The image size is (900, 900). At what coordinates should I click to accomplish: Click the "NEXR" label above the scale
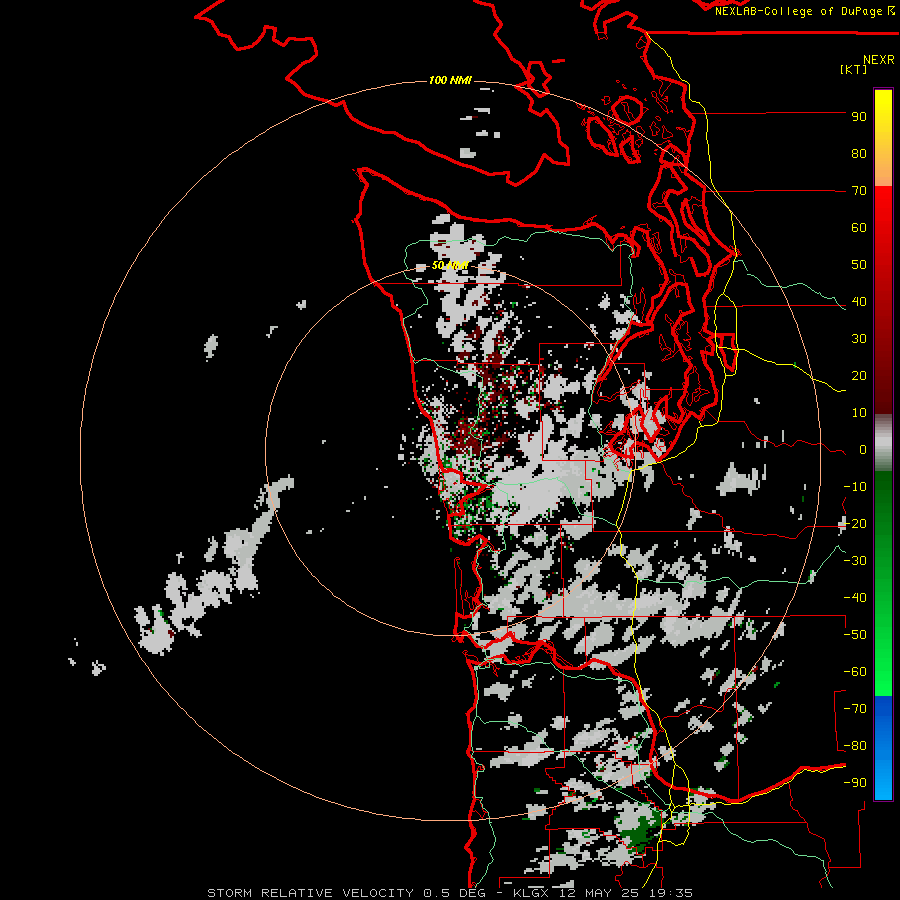(878, 60)
